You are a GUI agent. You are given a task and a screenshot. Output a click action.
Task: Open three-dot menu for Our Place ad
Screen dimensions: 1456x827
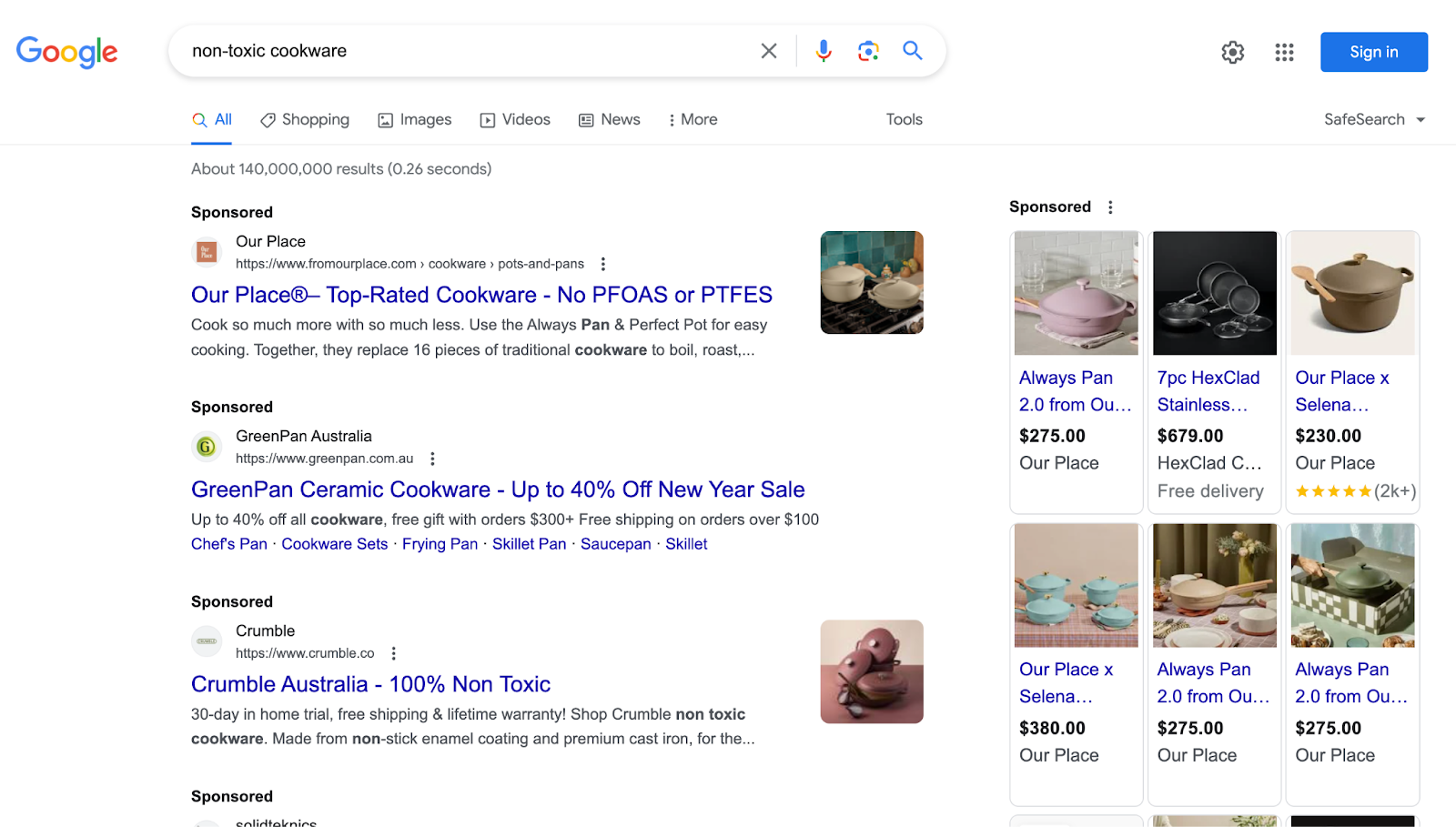602,264
